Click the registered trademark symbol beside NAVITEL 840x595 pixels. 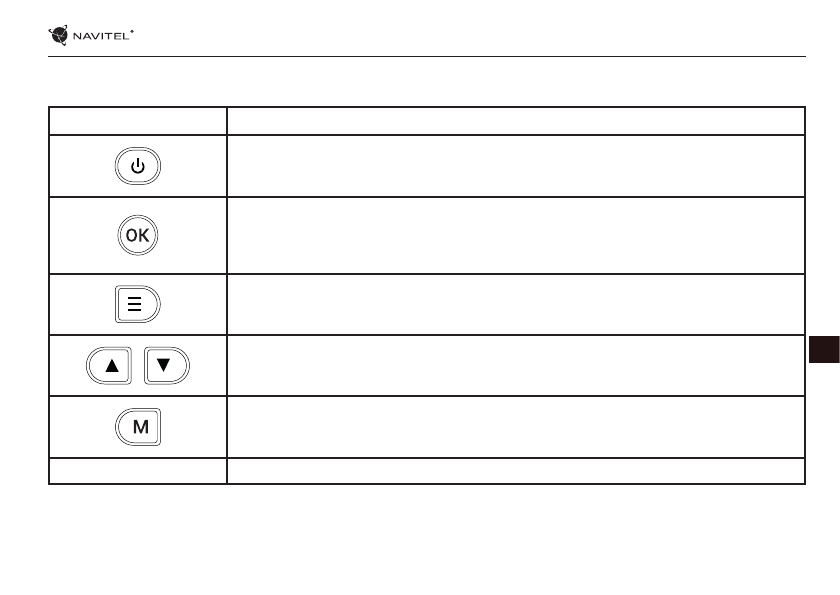tap(132, 32)
